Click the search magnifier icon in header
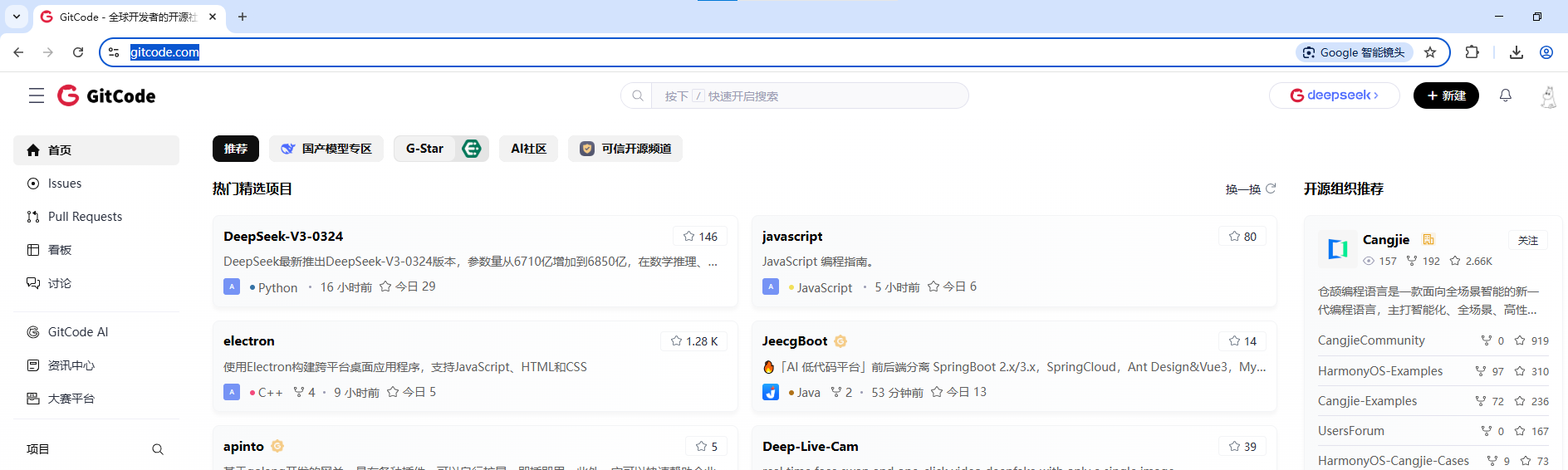This screenshot has height=470, width=1568. pyautogui.click(x=637, y=95)
